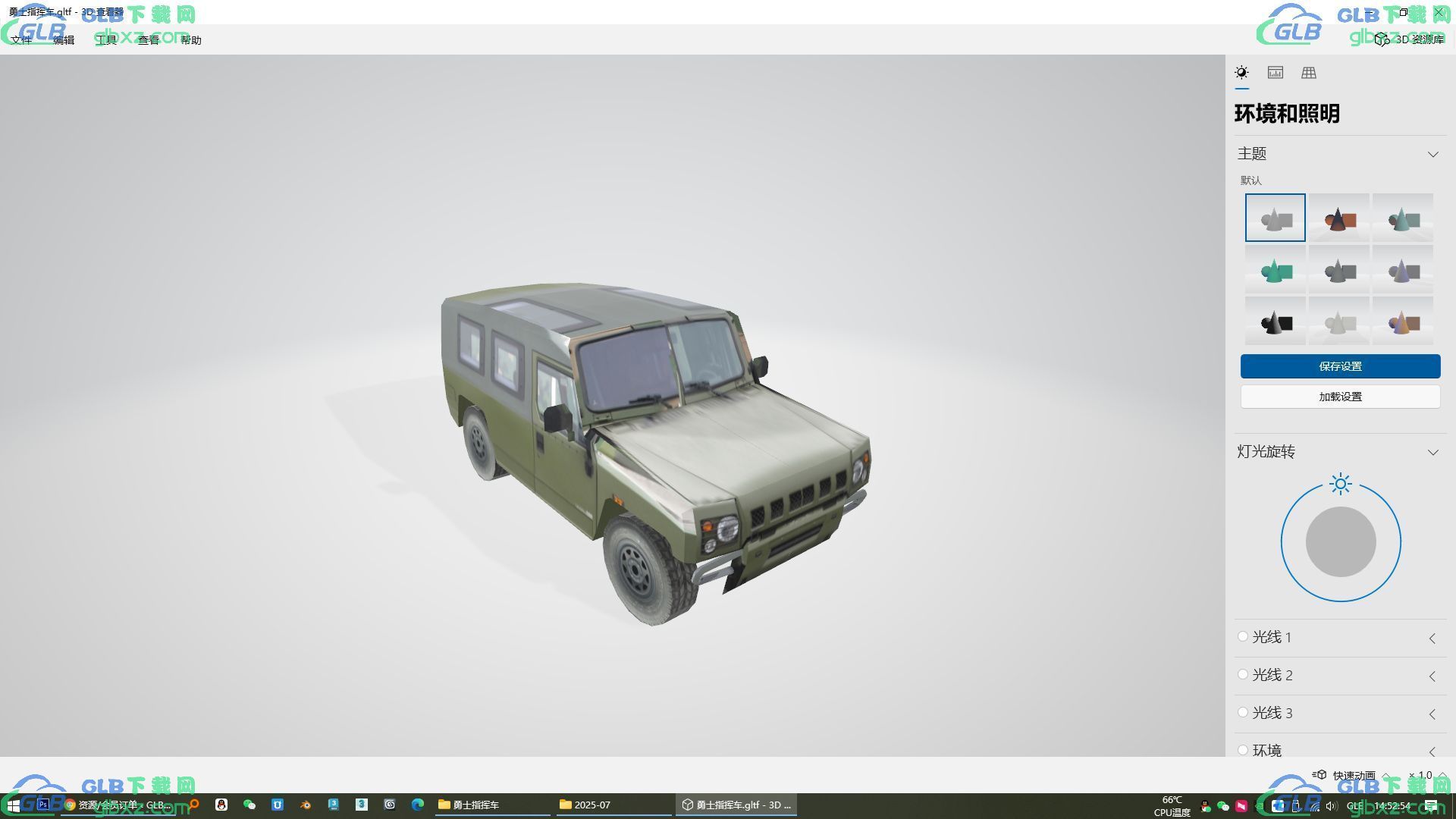Select the black theme swatch
This screenshot has height=819, width=1456.
point(1275,322)
